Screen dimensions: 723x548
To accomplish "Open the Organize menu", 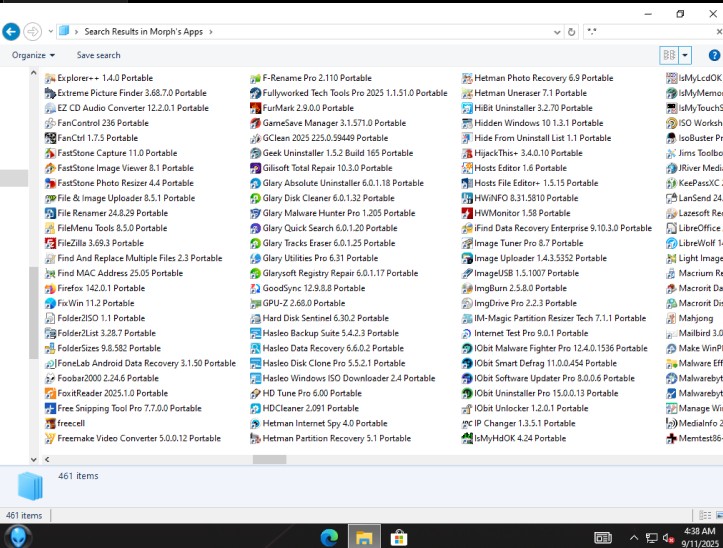I will pos(33,55).
